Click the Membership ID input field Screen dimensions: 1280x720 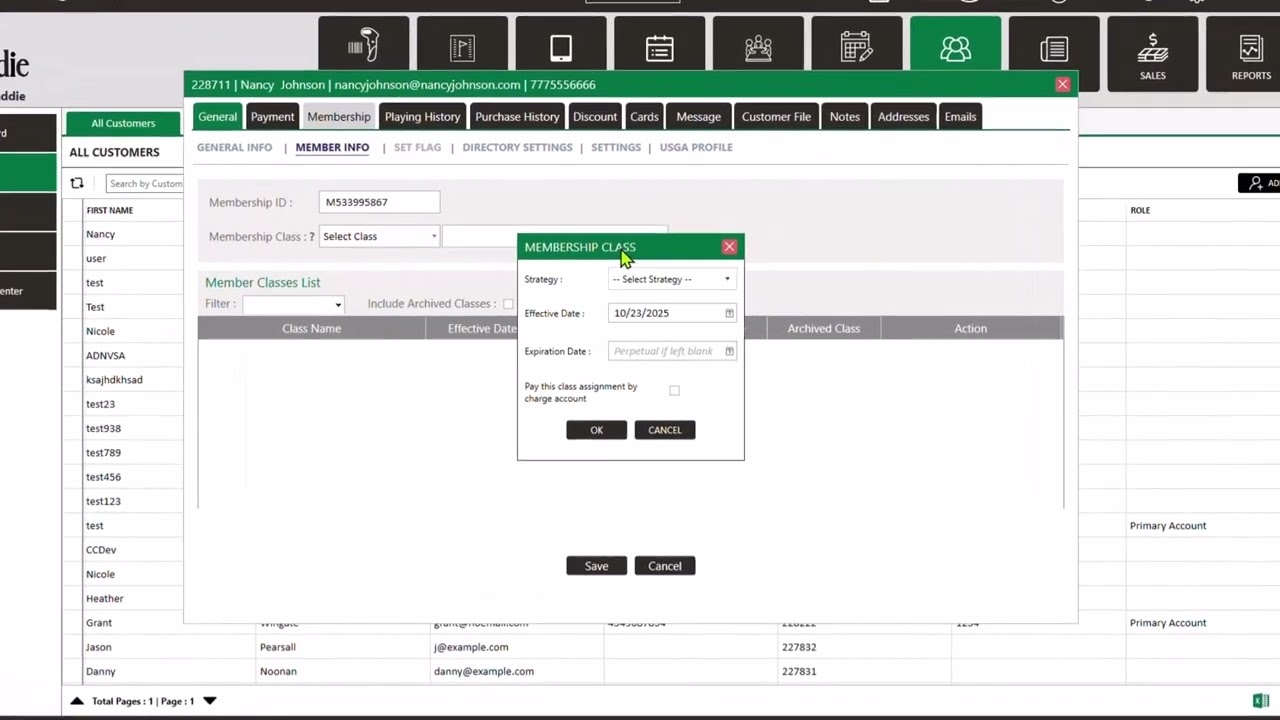[x=379, y=202]
